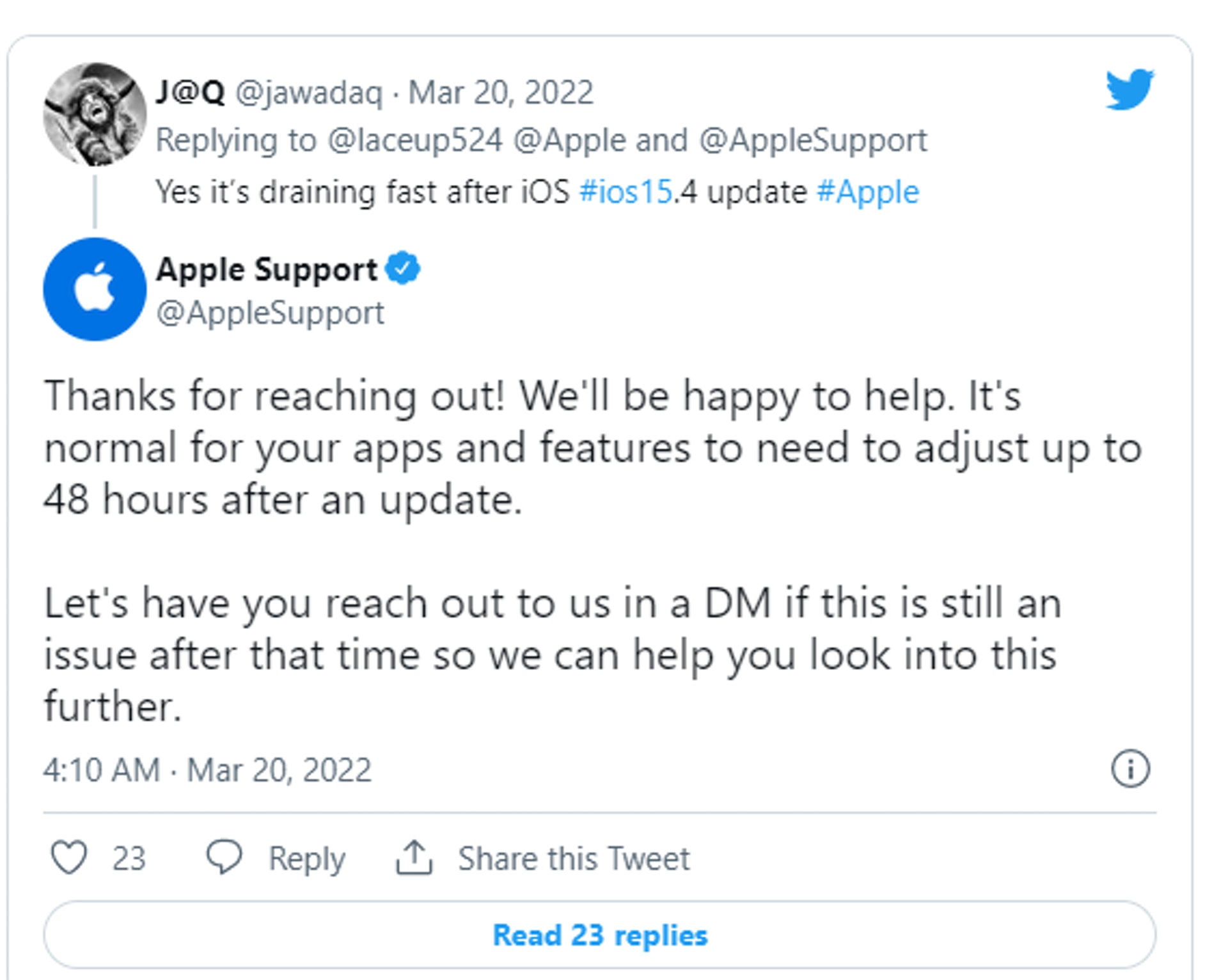Click the Reply text label

tap(307, 858)
